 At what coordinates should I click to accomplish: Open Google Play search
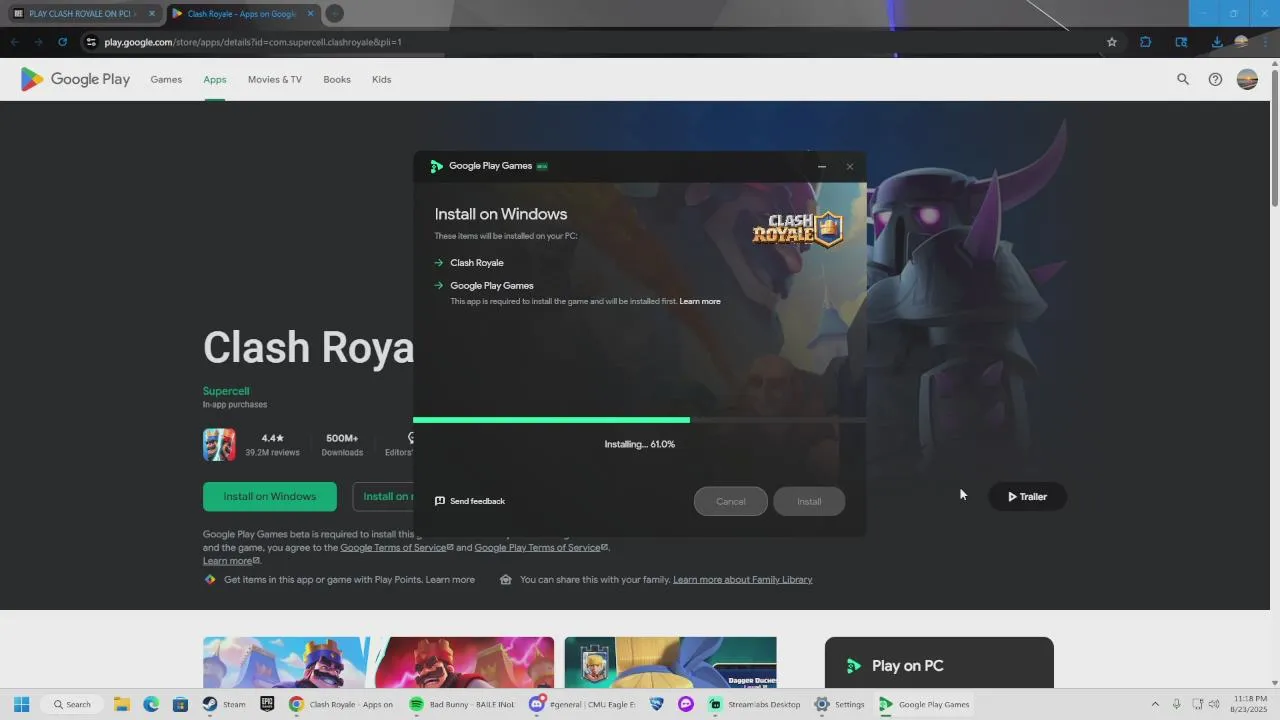[x=1183, y=80]
